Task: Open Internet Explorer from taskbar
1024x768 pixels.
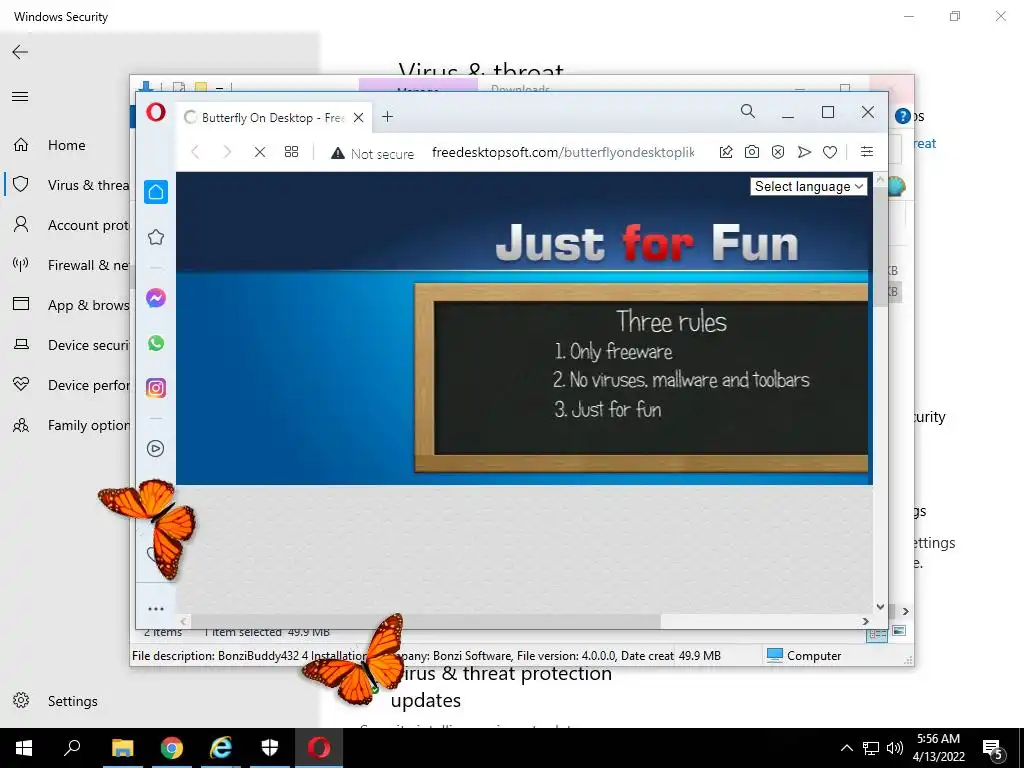Action: click(221, 748)
